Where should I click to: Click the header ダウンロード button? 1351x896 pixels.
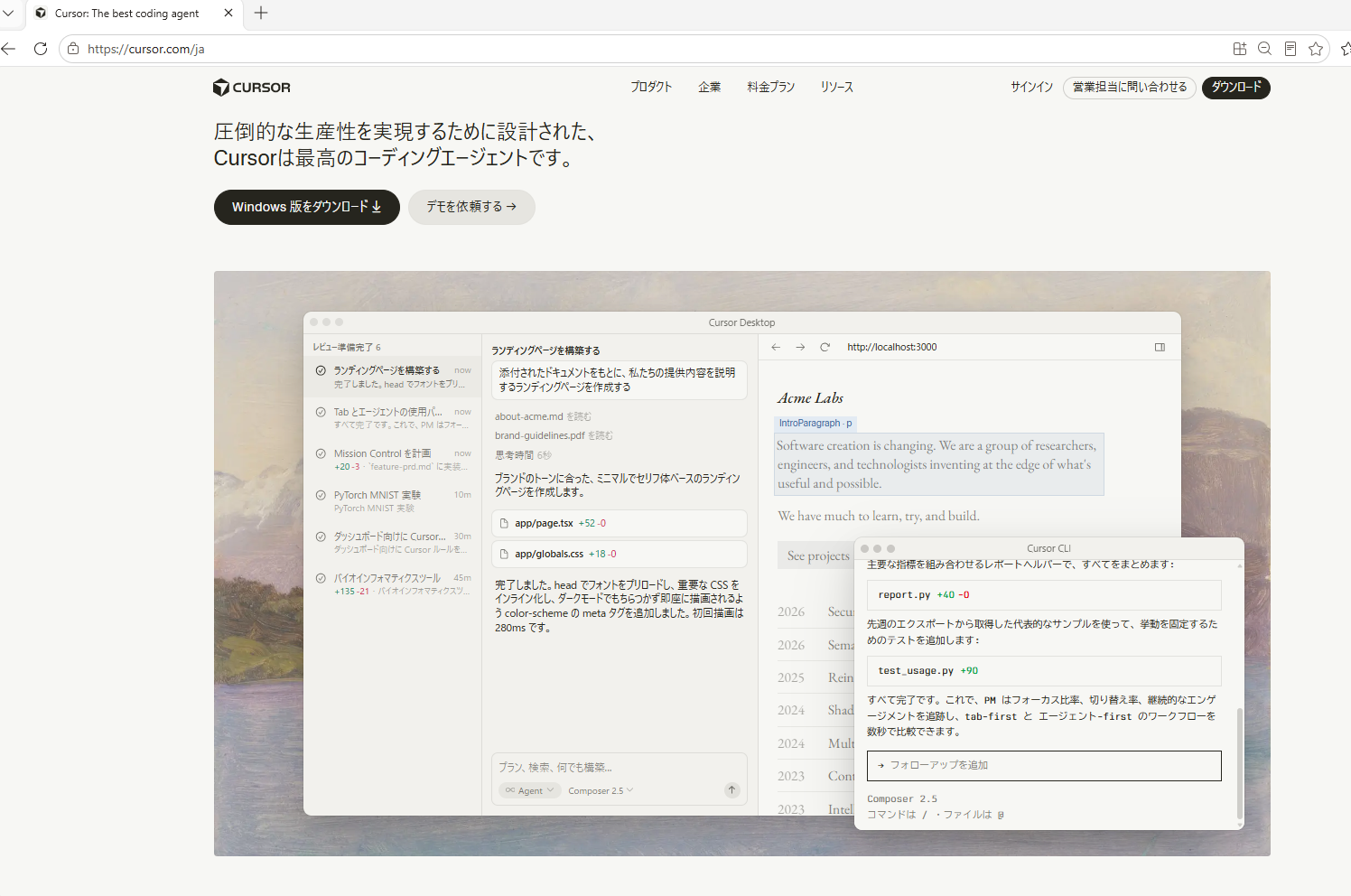tap(1236, 88)
